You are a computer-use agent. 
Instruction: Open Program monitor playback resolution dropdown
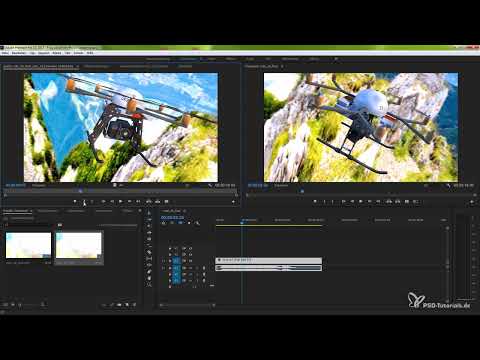426,185
